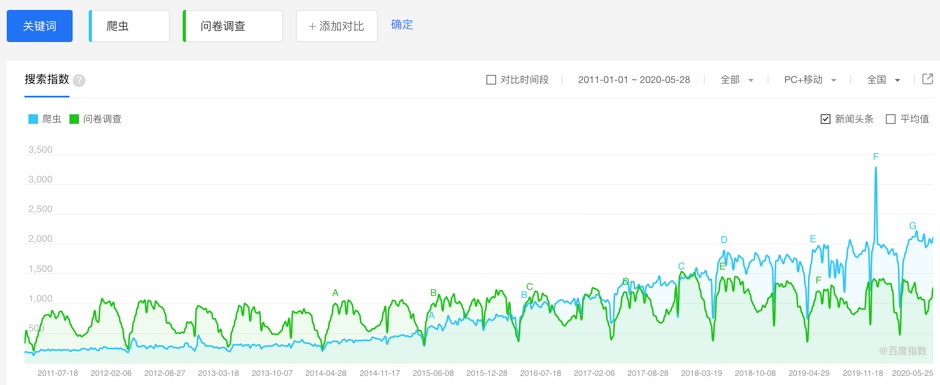Click y-axis label 2,000

coord(40,239)
